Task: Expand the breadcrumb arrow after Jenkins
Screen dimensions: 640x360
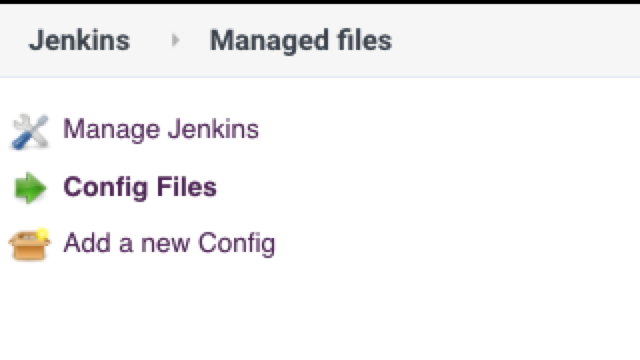Action: (x=176, y=40)
